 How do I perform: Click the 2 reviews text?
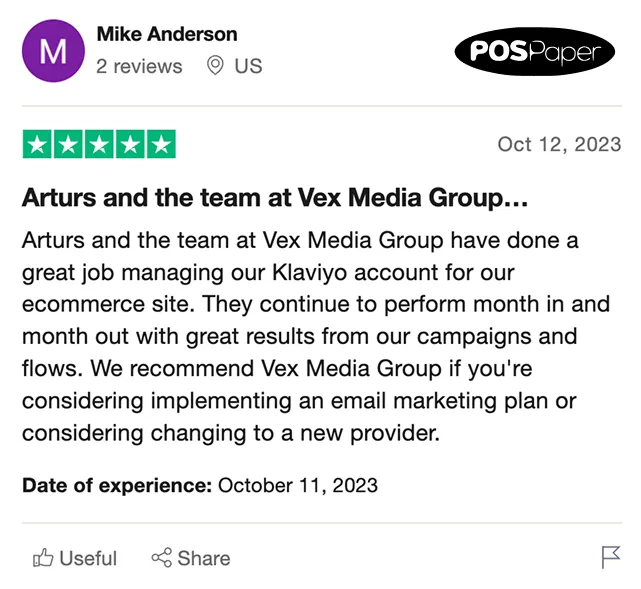tap(139, 66)
